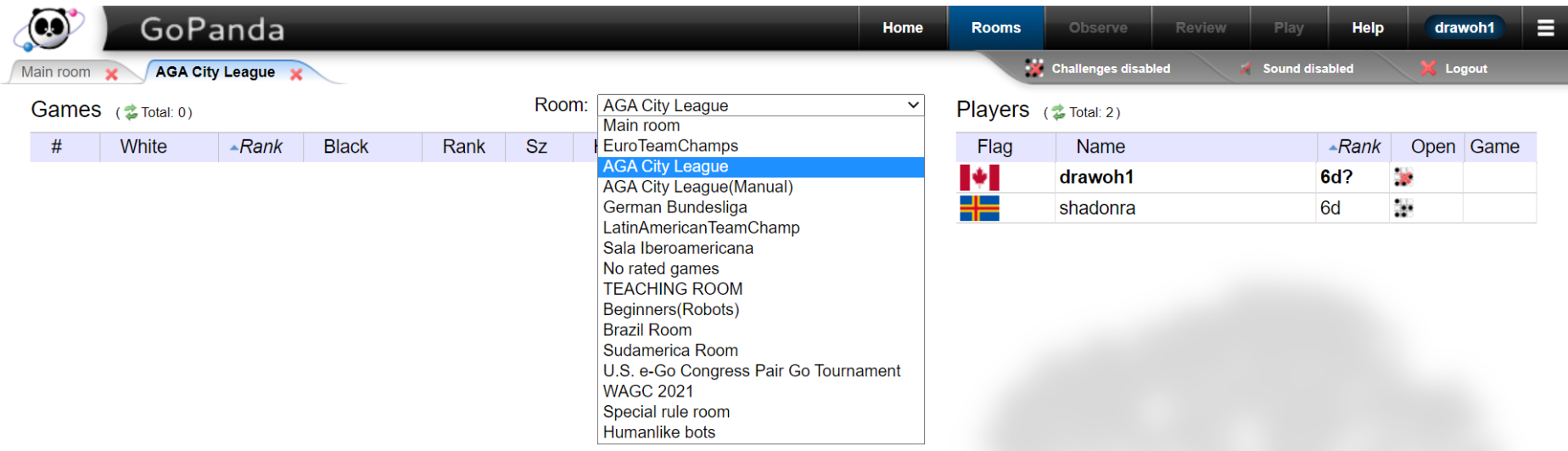Screen dimensions: 1568x451
Task: Click shadonra's open status icon
Action: (x=1403, y=208)
